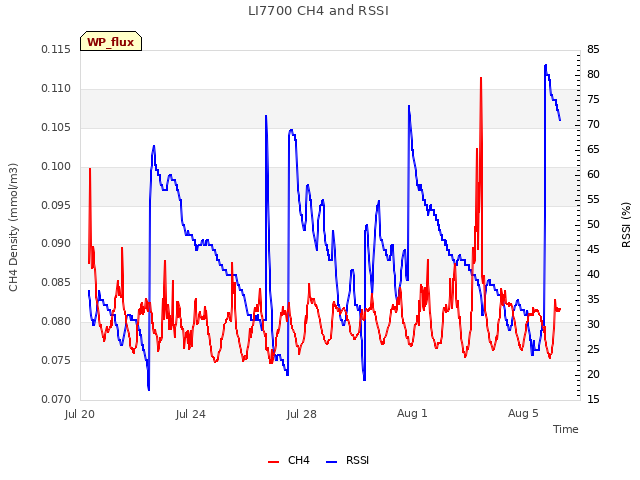Click the WP_flux annotation label
This screenshot has height=480, width=640.
click(111, 42)
